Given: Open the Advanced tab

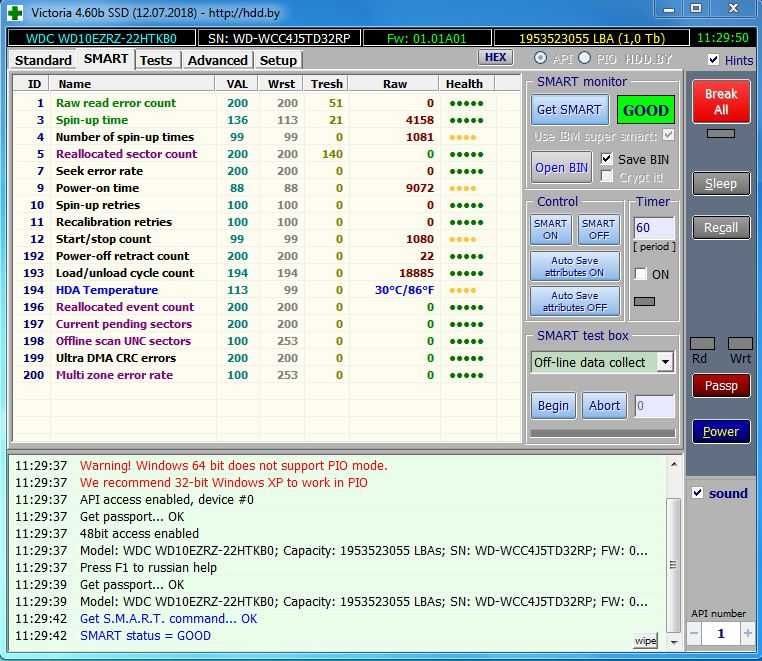Looking at the screenshot, I should (217, 60).
